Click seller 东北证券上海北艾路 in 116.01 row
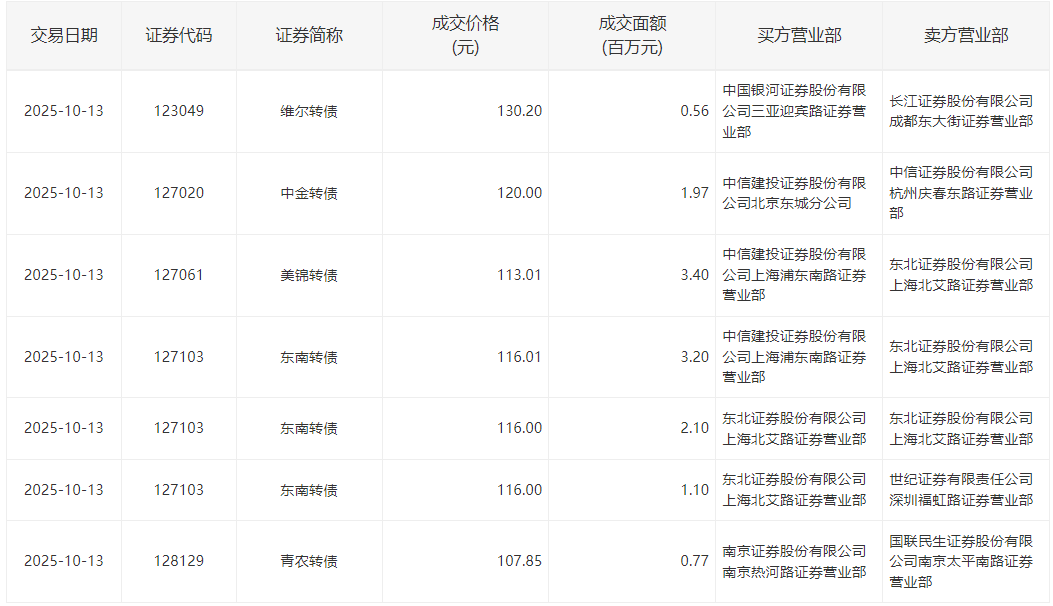1053x606 pixels. tap(961, 357)
